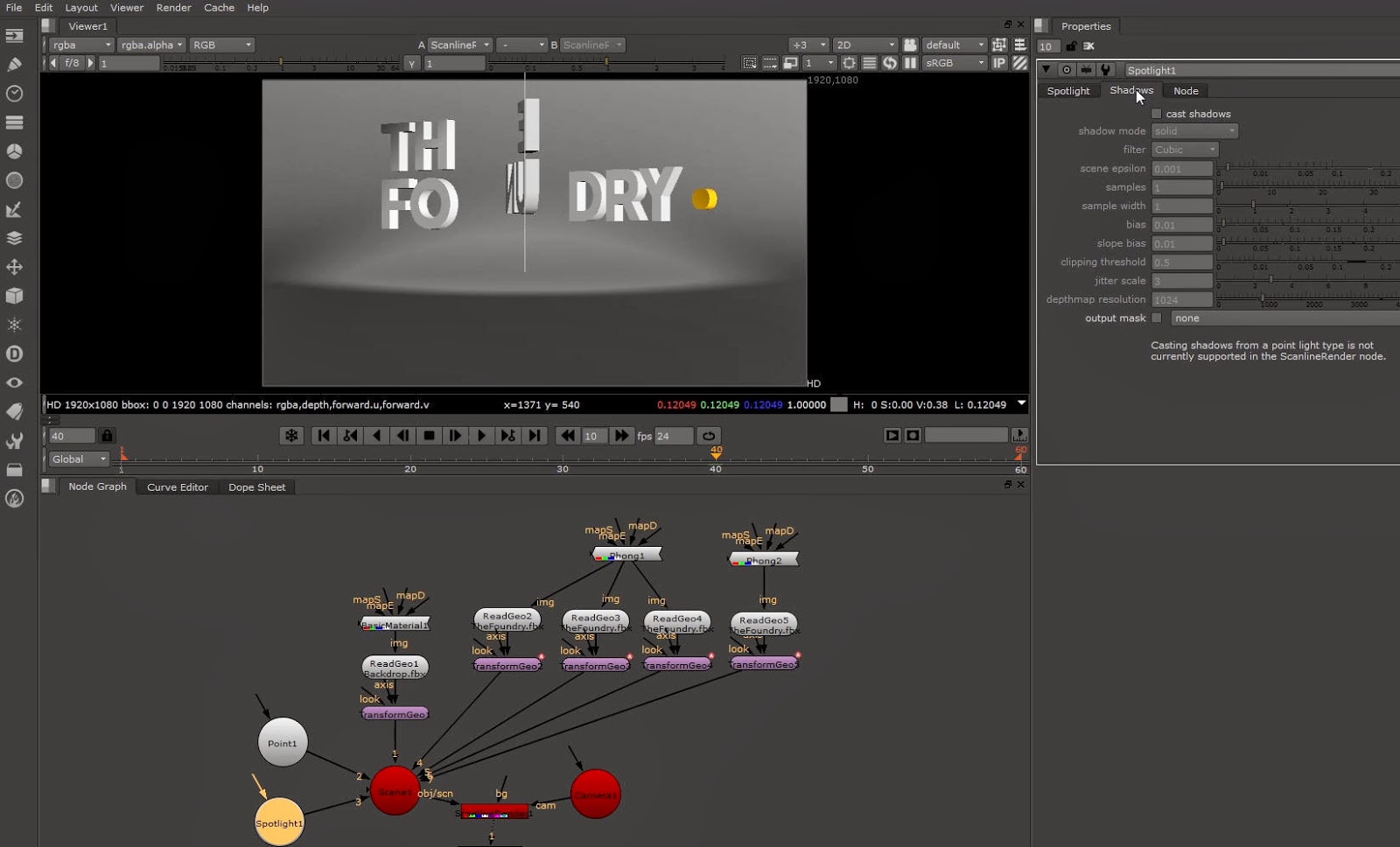
Task: Click frame 40 marker on timeline
Action: 716,454
